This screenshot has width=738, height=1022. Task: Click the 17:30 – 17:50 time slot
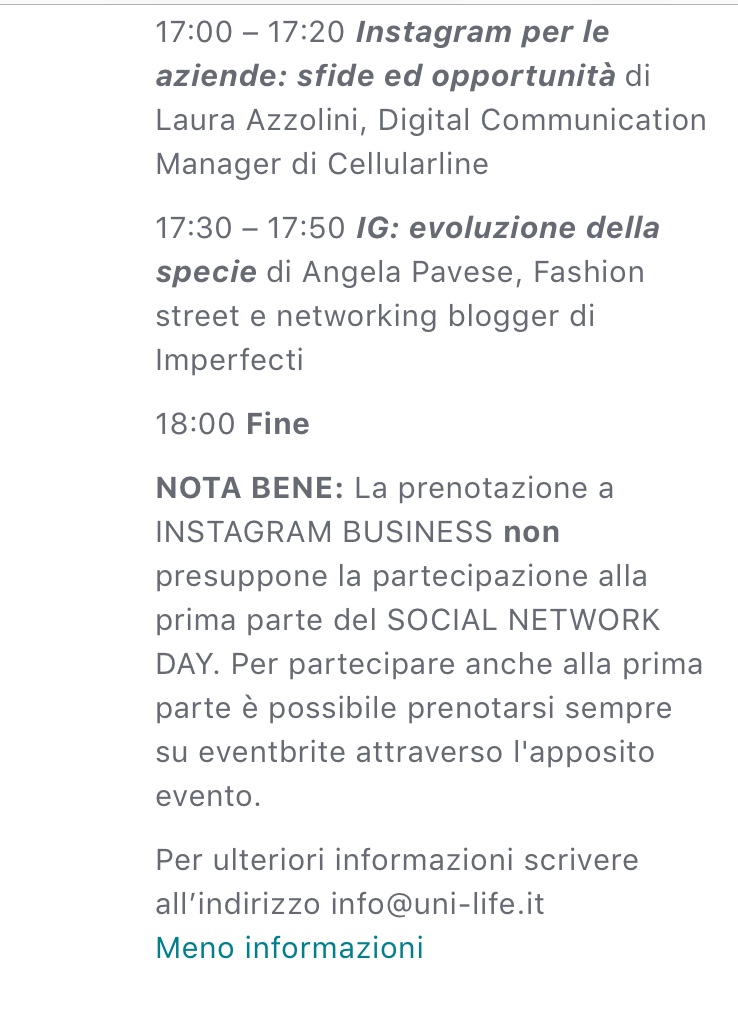tap(250, 229)
